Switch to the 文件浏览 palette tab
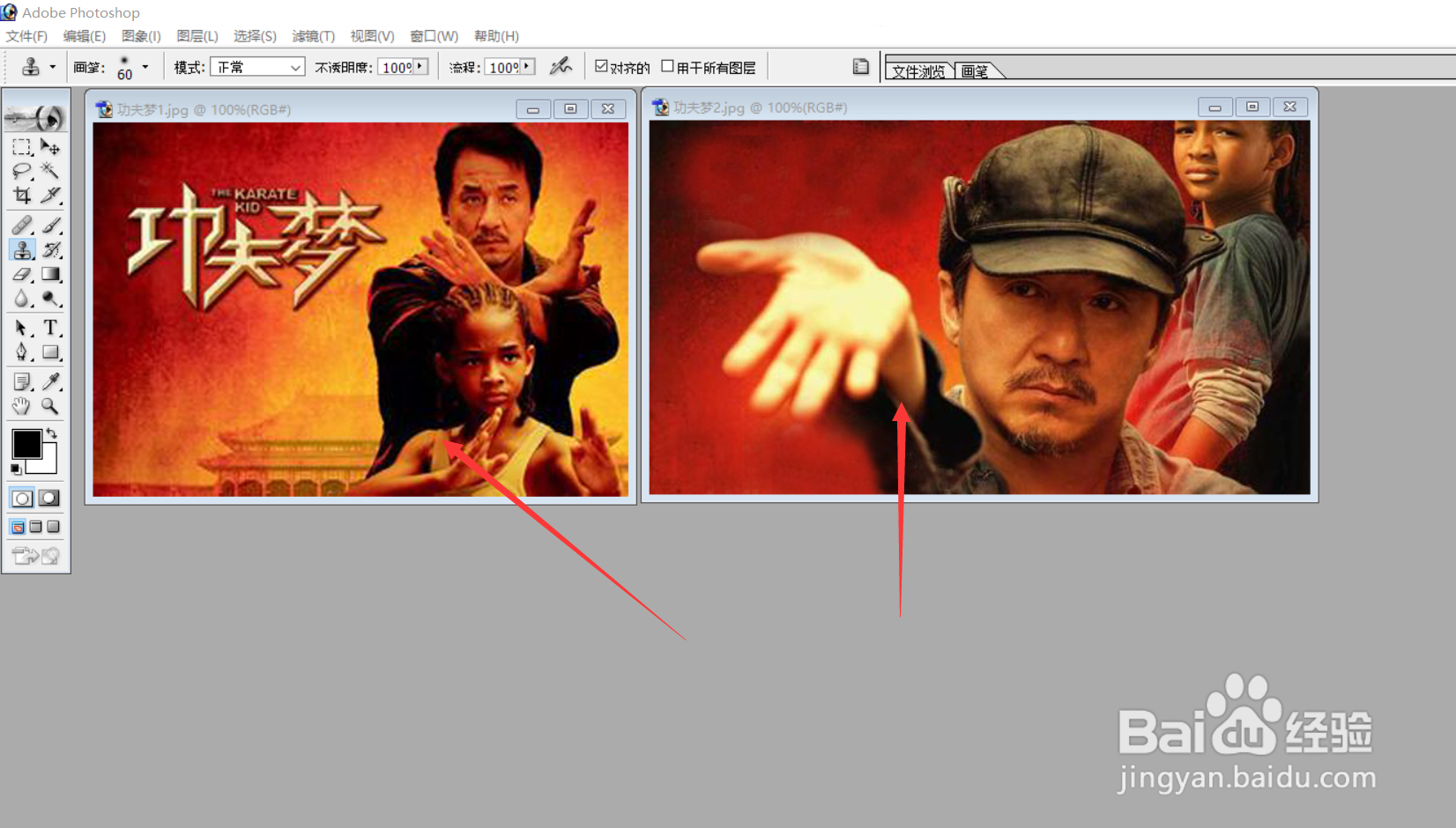The height and width of the screenshot is (828, 1456). click(x=918, y=71)
